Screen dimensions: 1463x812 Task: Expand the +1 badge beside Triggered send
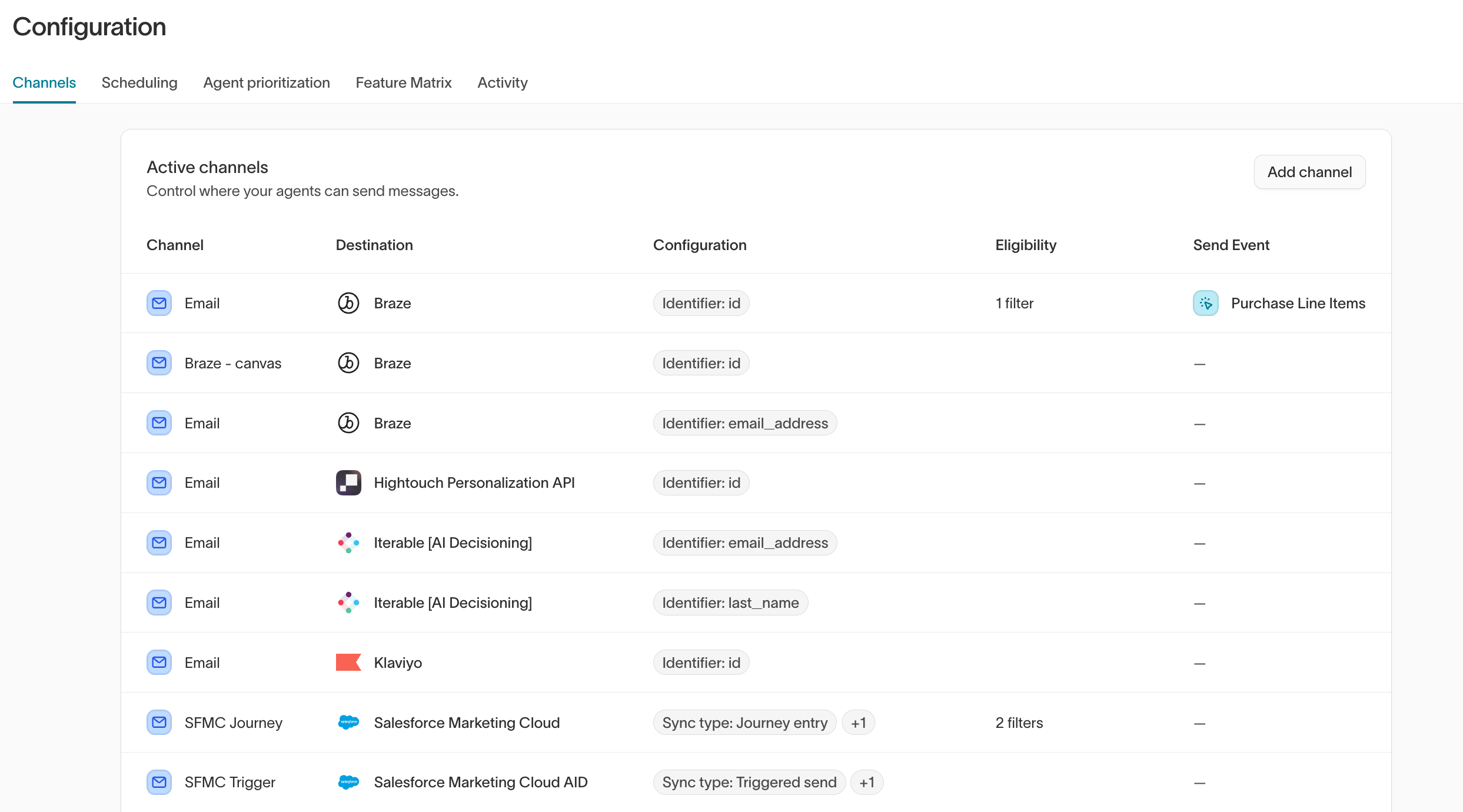coord(867,782)
